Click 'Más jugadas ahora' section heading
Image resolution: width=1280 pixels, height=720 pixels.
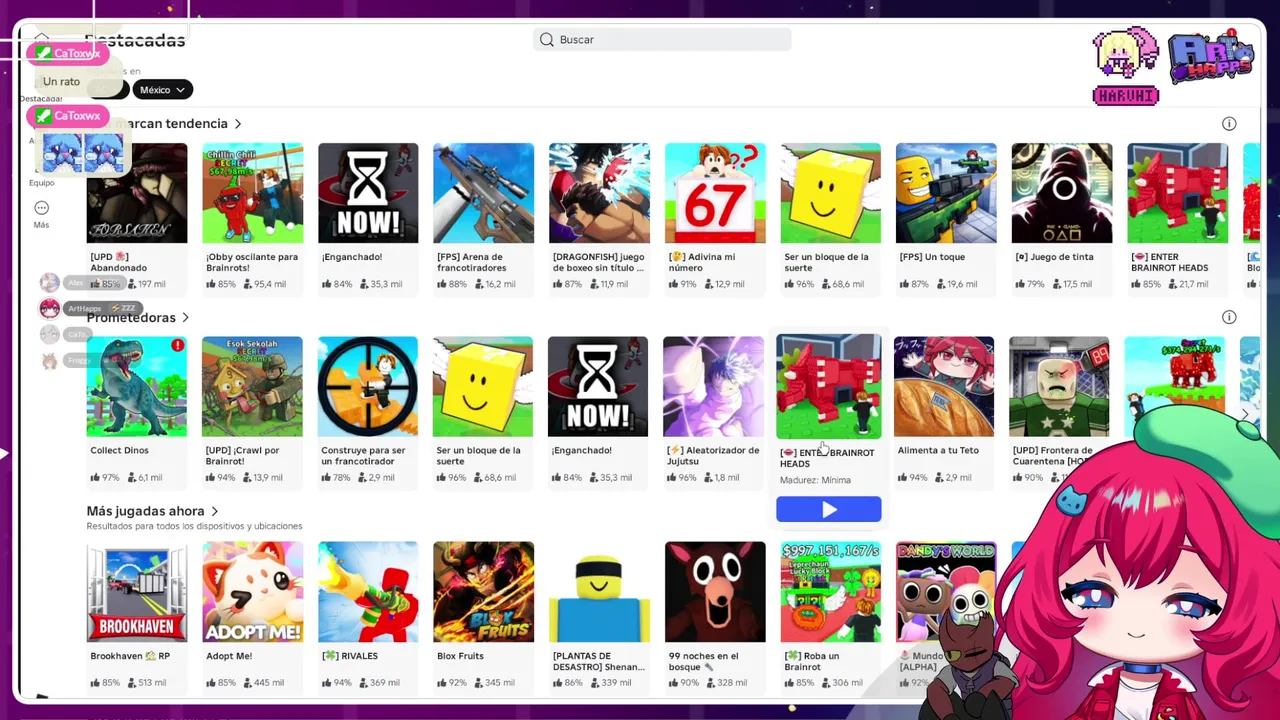(146, 512)
